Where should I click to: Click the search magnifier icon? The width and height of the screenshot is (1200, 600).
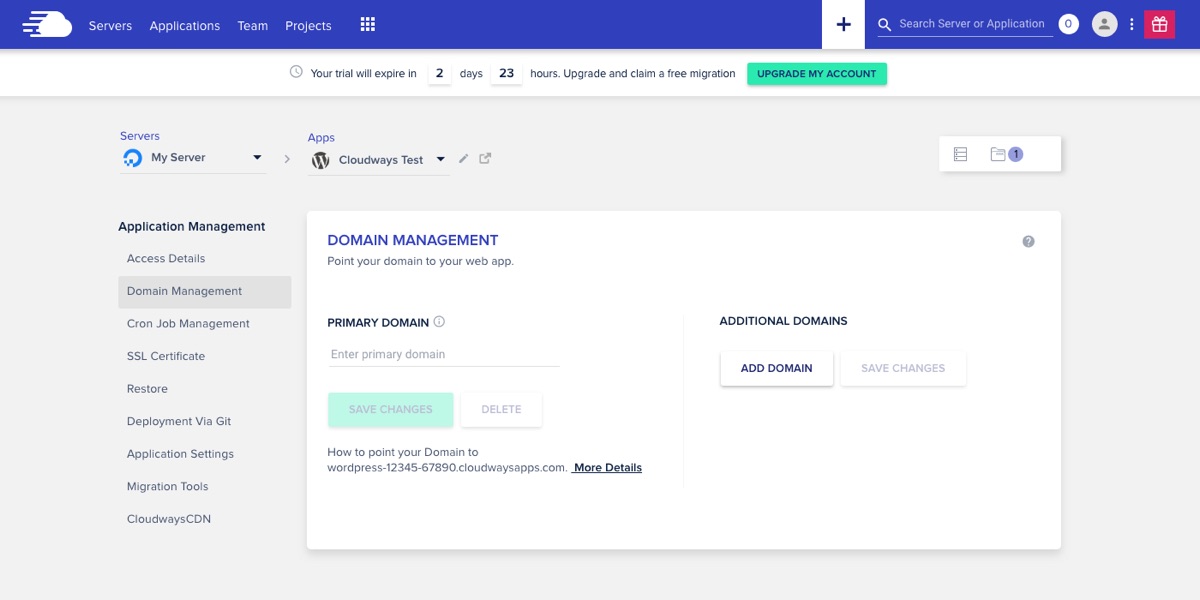pyautogui.click(x=884, y=24)
